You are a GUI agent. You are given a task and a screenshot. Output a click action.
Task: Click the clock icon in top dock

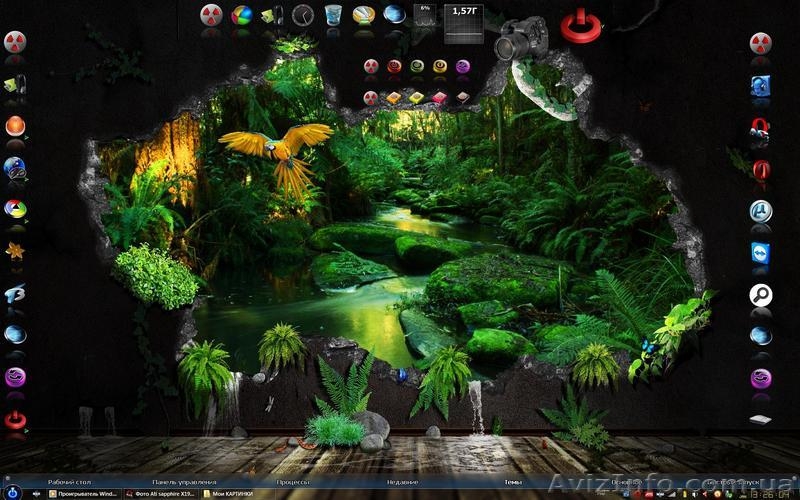point(303,14)
